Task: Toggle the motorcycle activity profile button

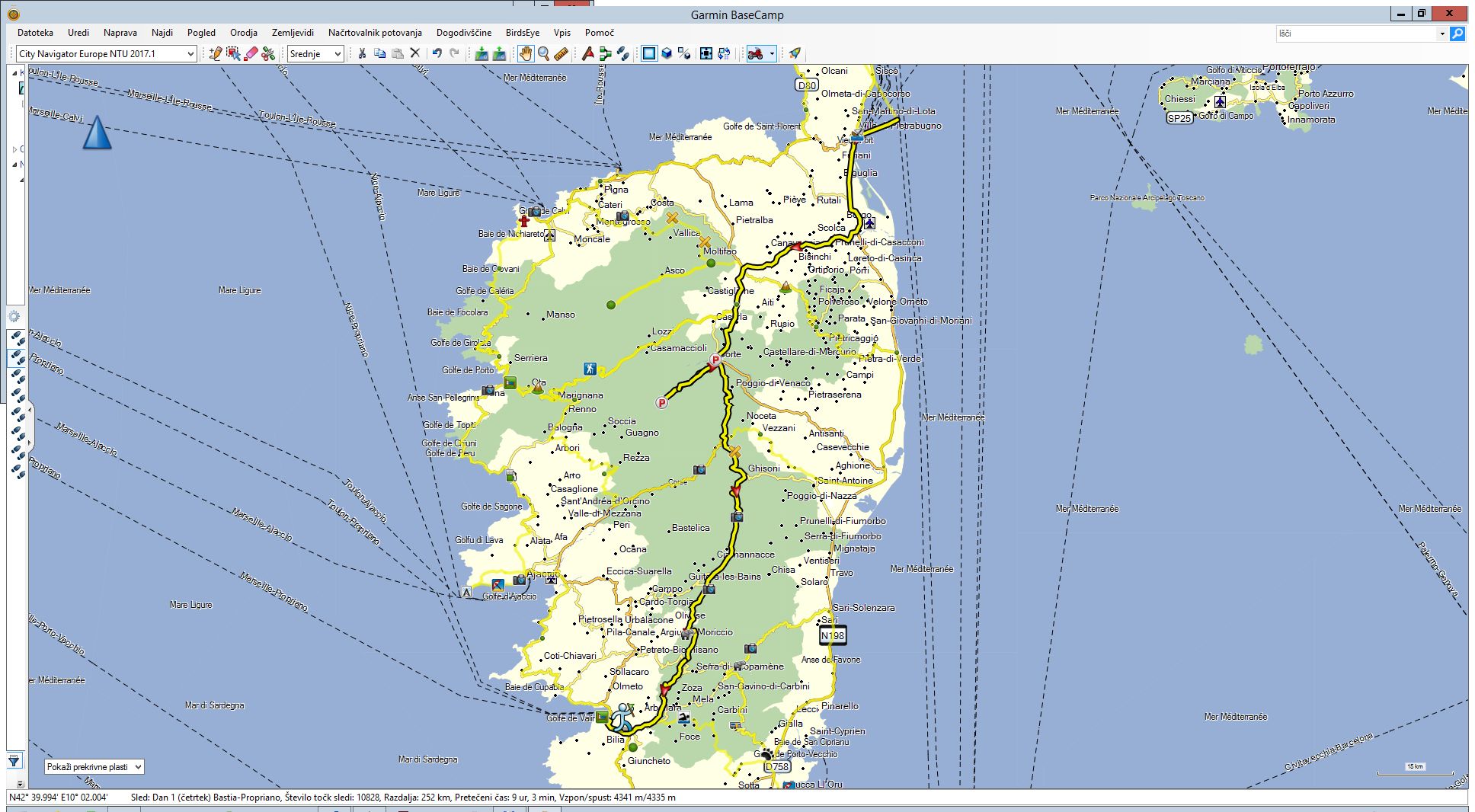Action: click(x=756, y=53)
